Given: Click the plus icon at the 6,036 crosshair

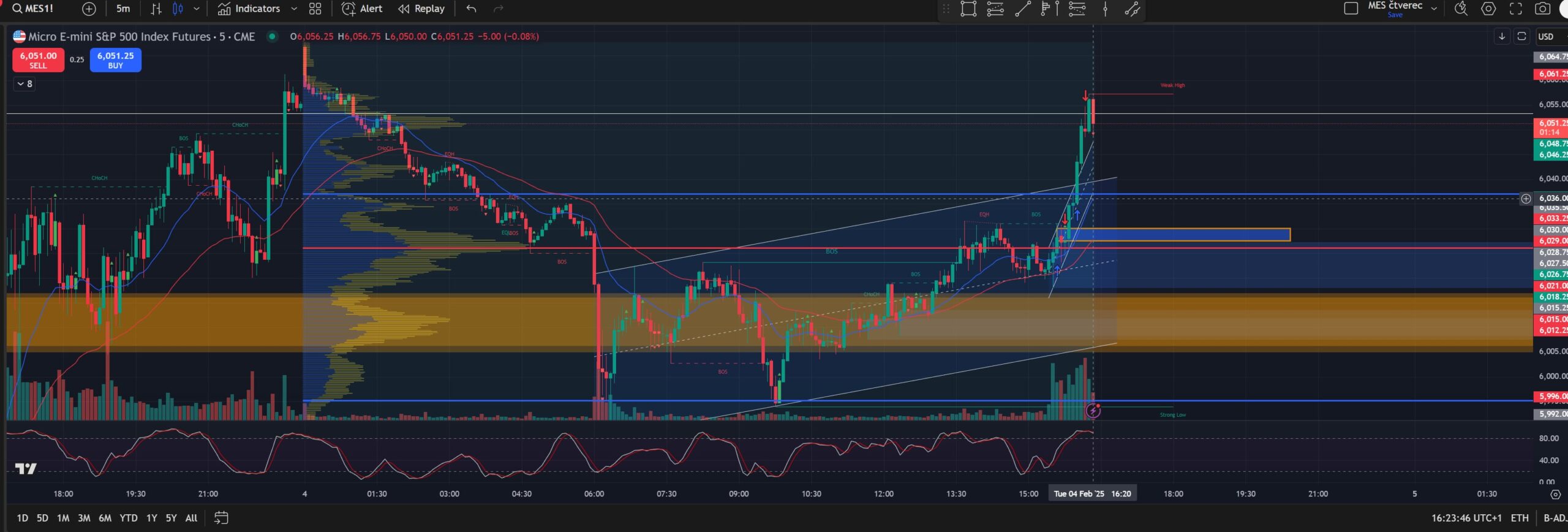Looking at the screenshot, I should click(x=1526, y=199).
